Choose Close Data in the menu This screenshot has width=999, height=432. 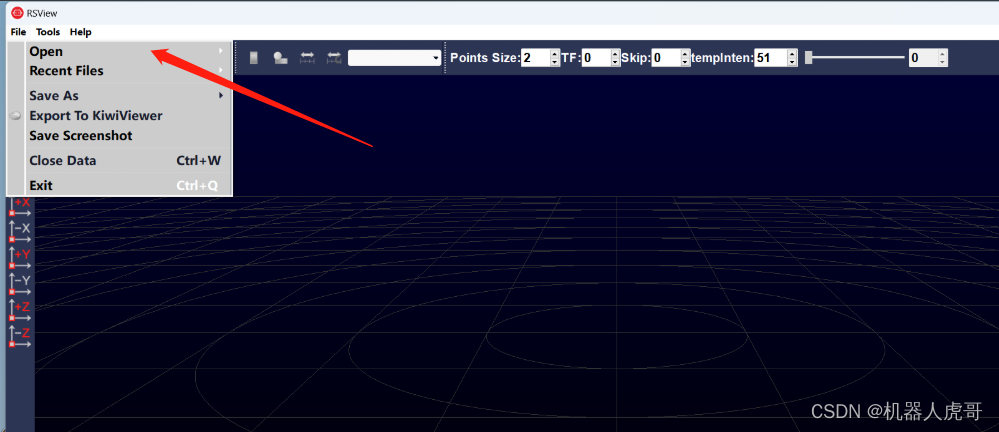tap(127, 161)
